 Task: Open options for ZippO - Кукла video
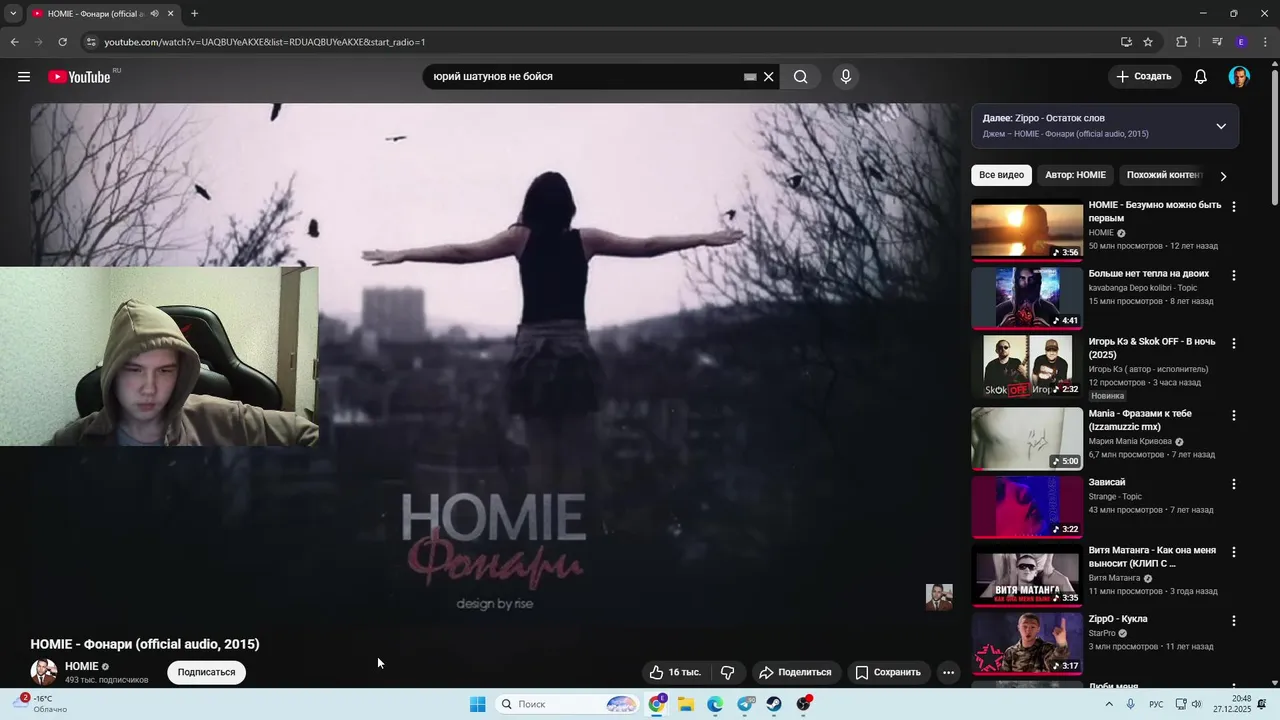(1233, 621)
